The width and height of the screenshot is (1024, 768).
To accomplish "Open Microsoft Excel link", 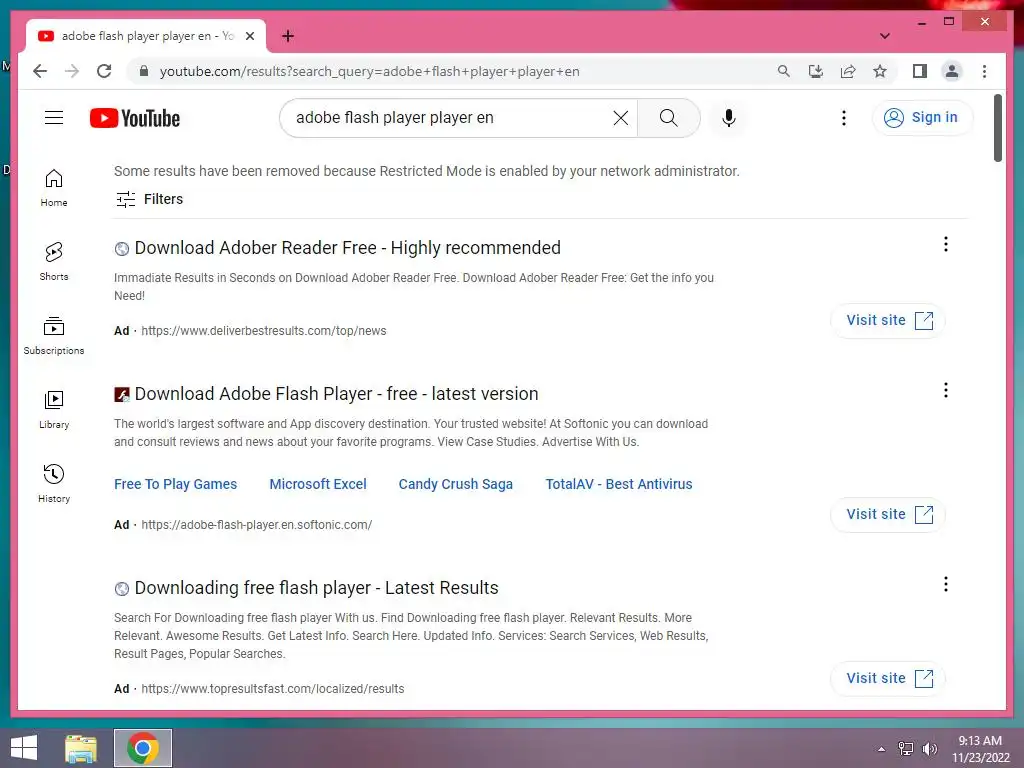I will [318, 484].
